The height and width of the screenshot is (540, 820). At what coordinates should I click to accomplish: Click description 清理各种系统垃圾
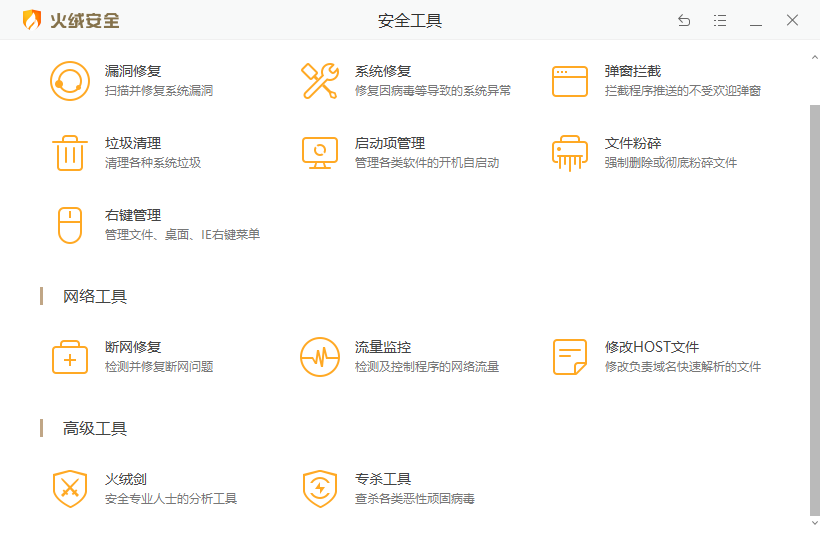click(x=153, y=163)
